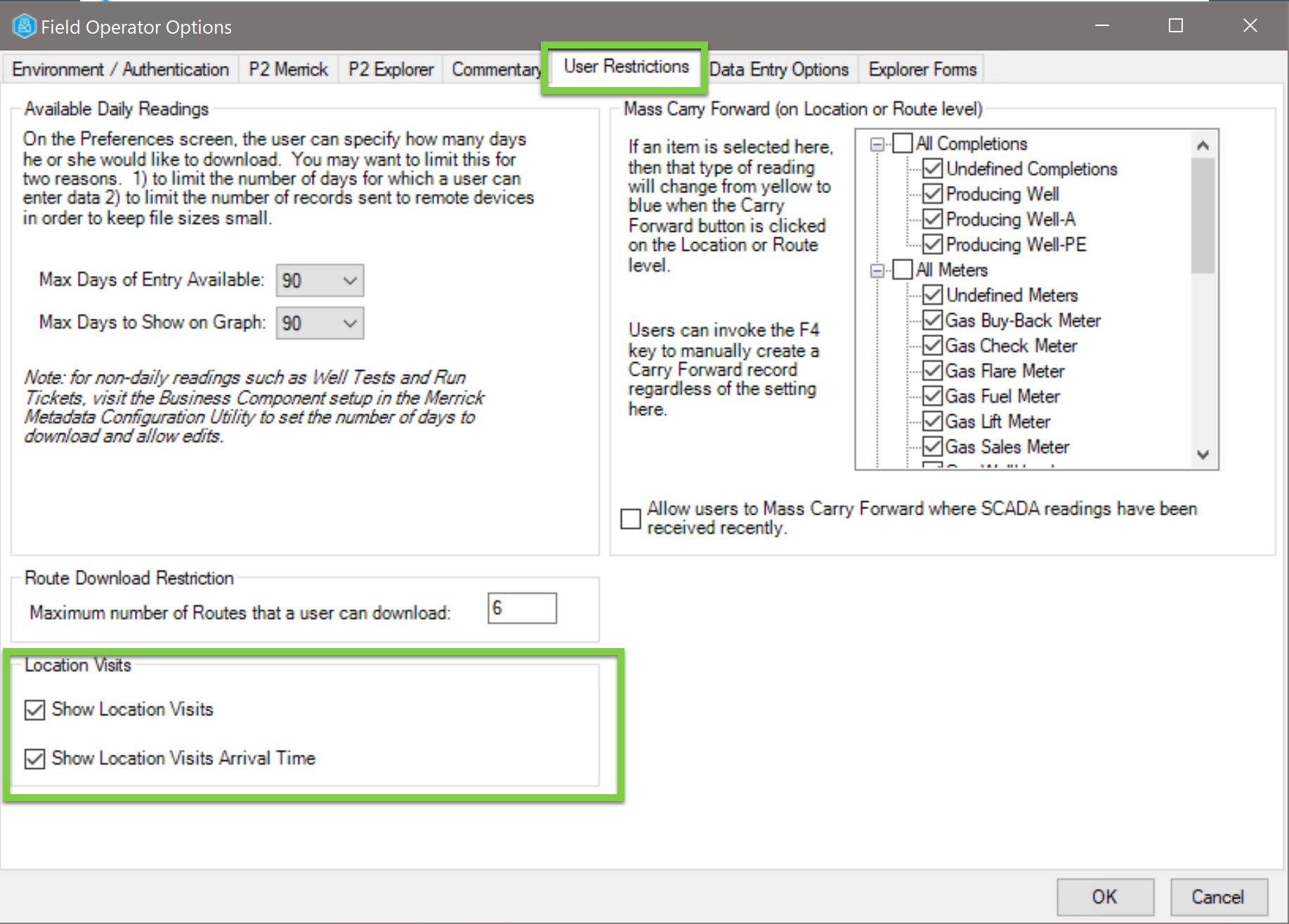This screenshot has width=1289, height=924.
Task: Open the P2 Explorer tab
Action: (391, 70)
